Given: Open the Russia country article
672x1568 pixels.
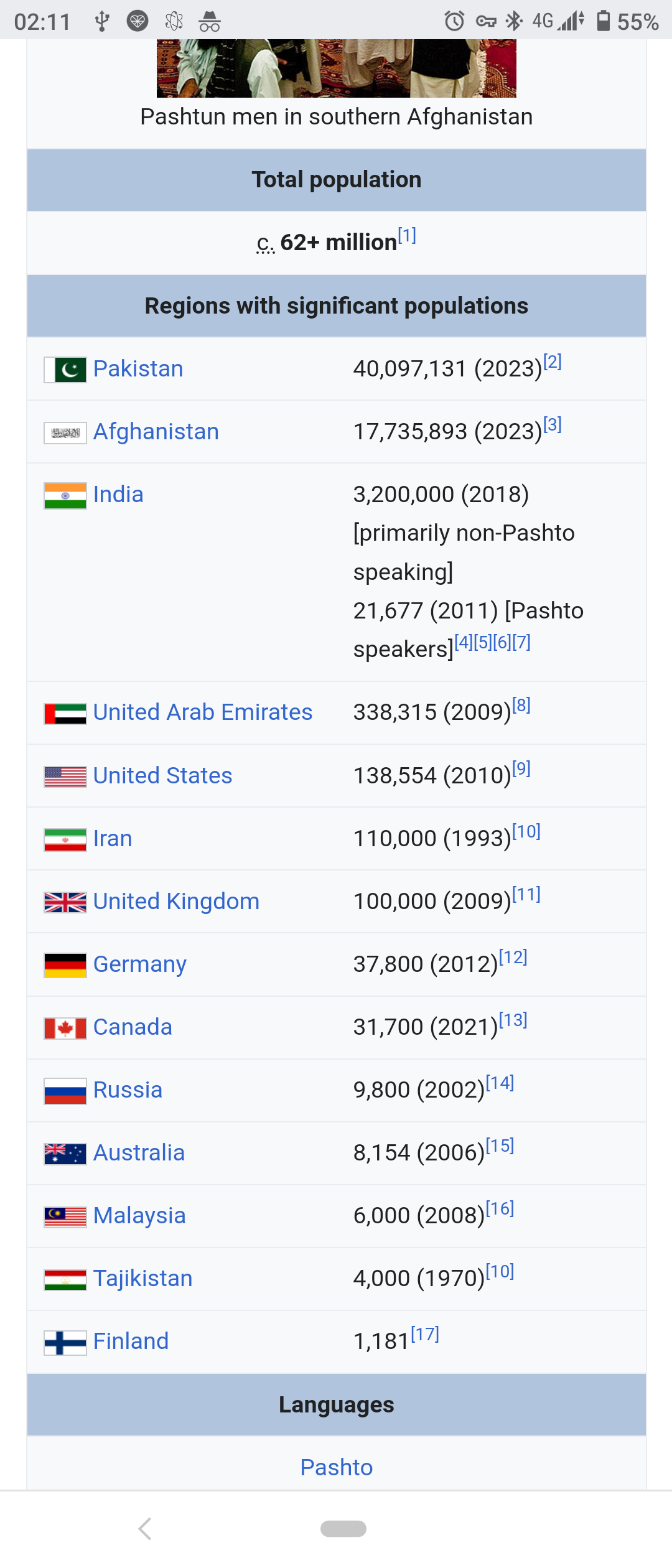Looking at the screenshot, I should pos(127,1090).
